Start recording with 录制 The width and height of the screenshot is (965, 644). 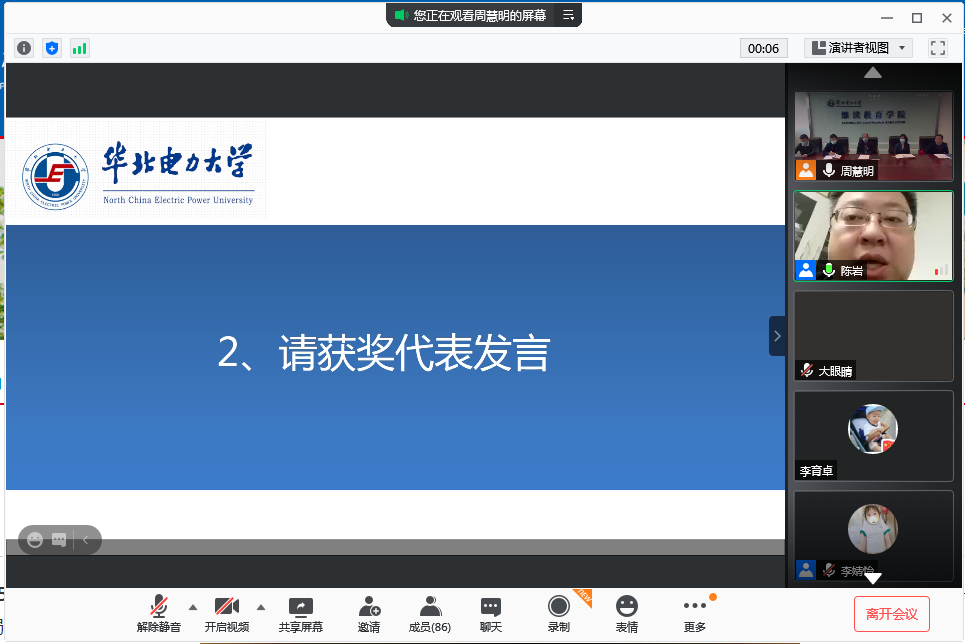[x=559, y=612]
